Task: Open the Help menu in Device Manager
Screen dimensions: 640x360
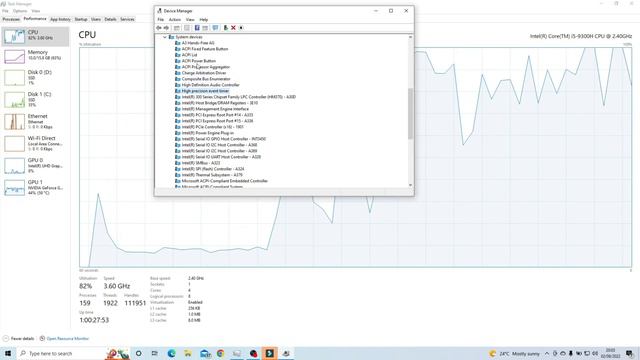Action: pos(204,20)
